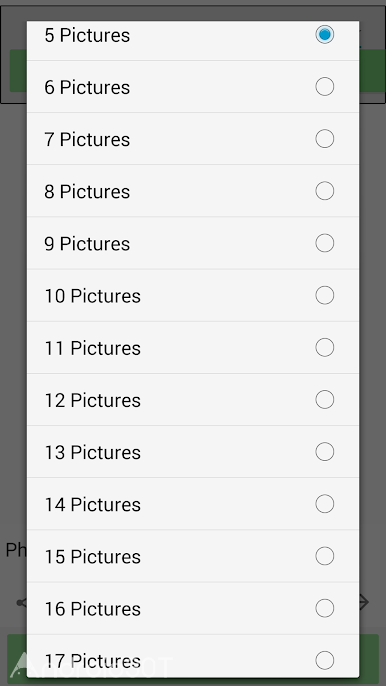This screenshot has width=386, height=686.
Task: Mark the 16 Pictures radio button
Action: click(324, 608)
